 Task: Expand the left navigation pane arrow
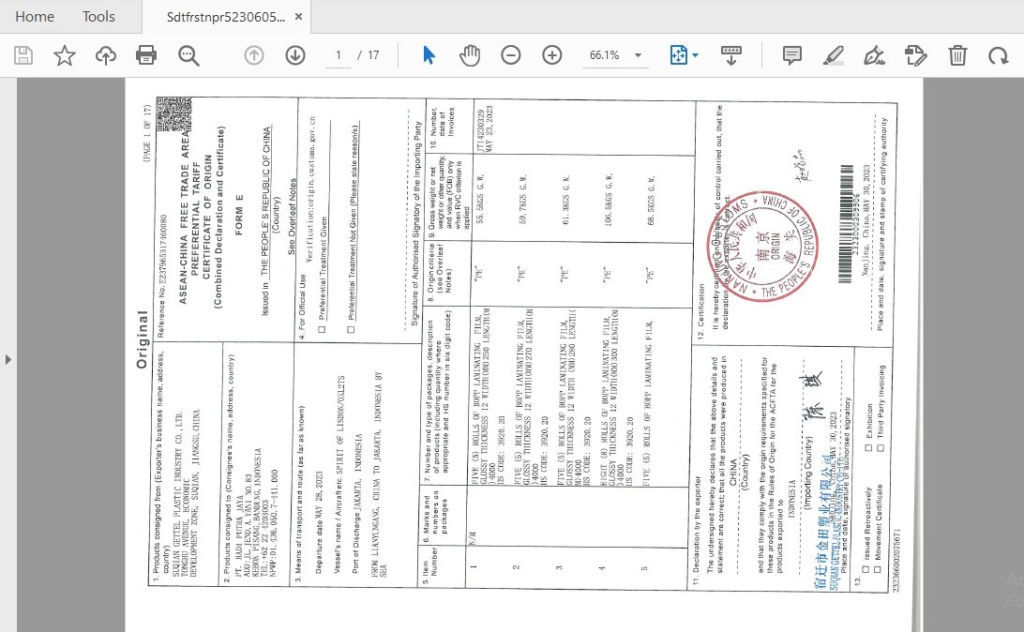pos(7,358)
